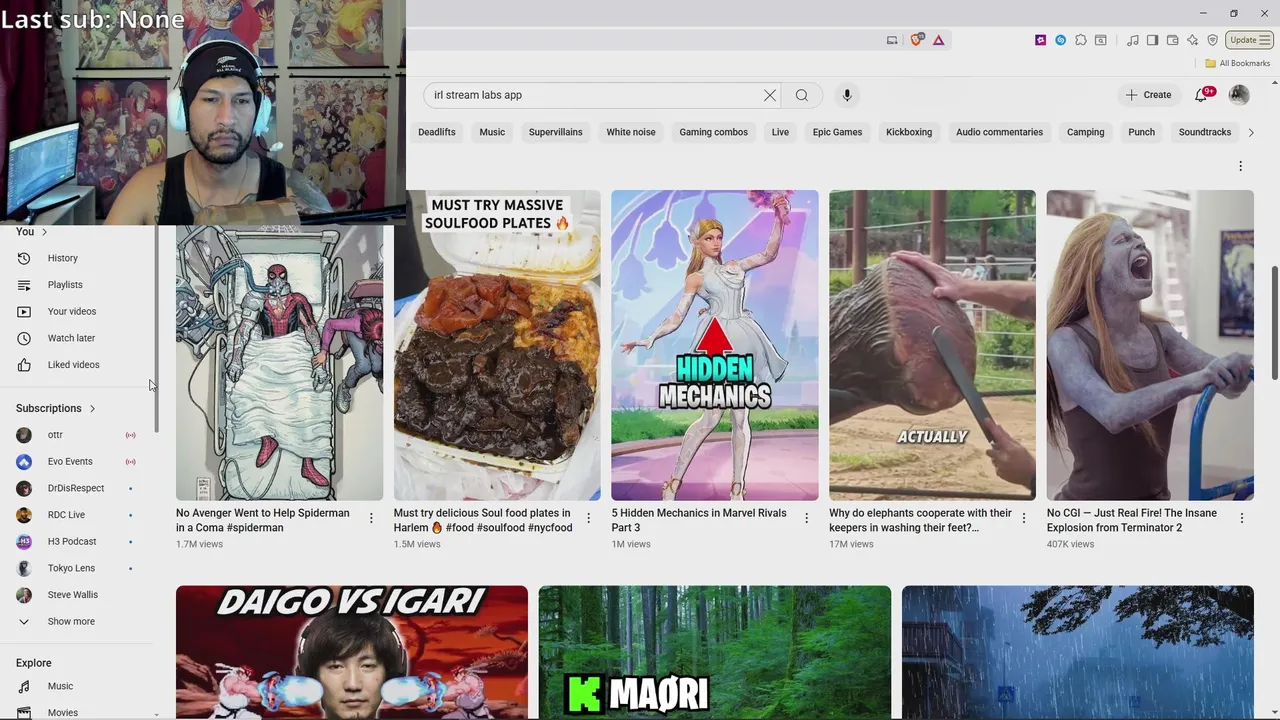Clear the search box with the X
The width and height of the screenshot is (1280, 720).
coord(770,95)
